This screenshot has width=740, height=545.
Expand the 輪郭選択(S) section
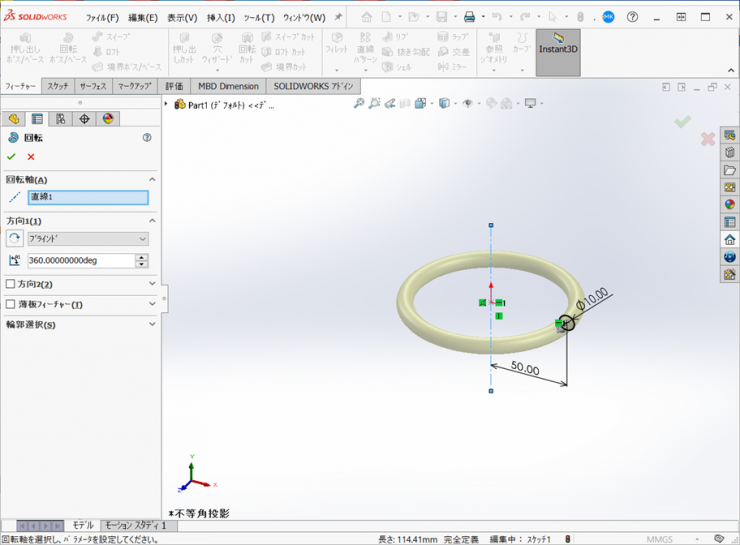(x=152, y=324)
